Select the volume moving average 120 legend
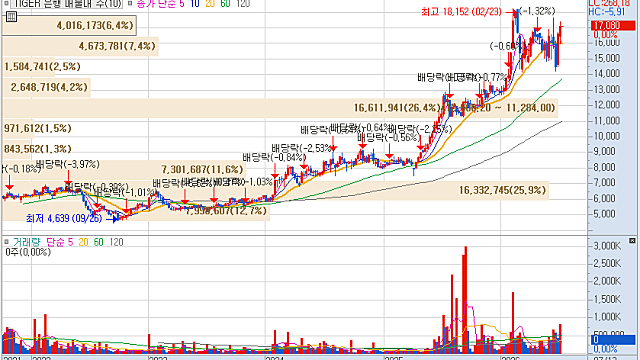 (116, 242)
